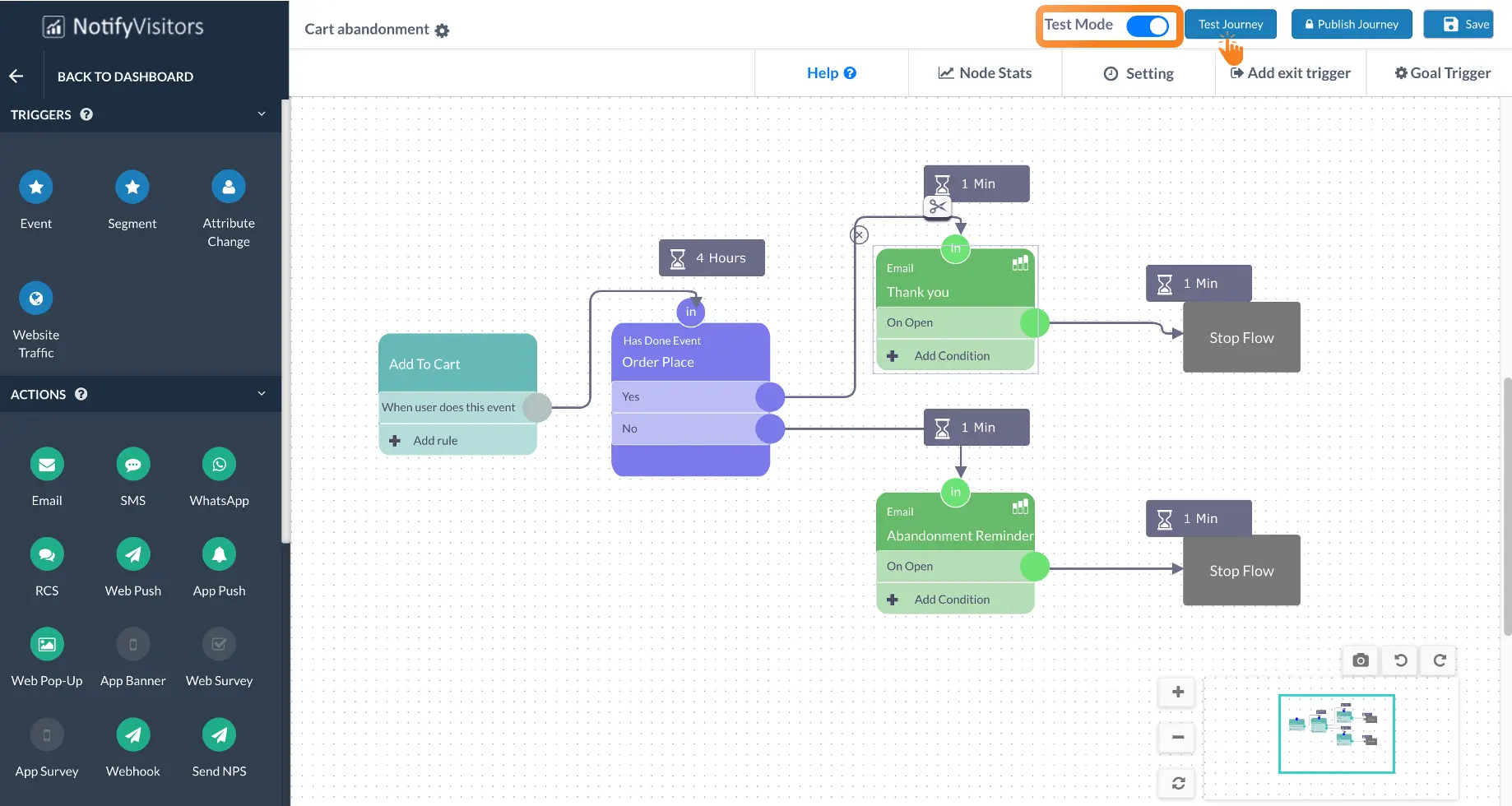Open journey name settings gear icon
Viewport: 1512px width, 806px height.
[443, 30]
